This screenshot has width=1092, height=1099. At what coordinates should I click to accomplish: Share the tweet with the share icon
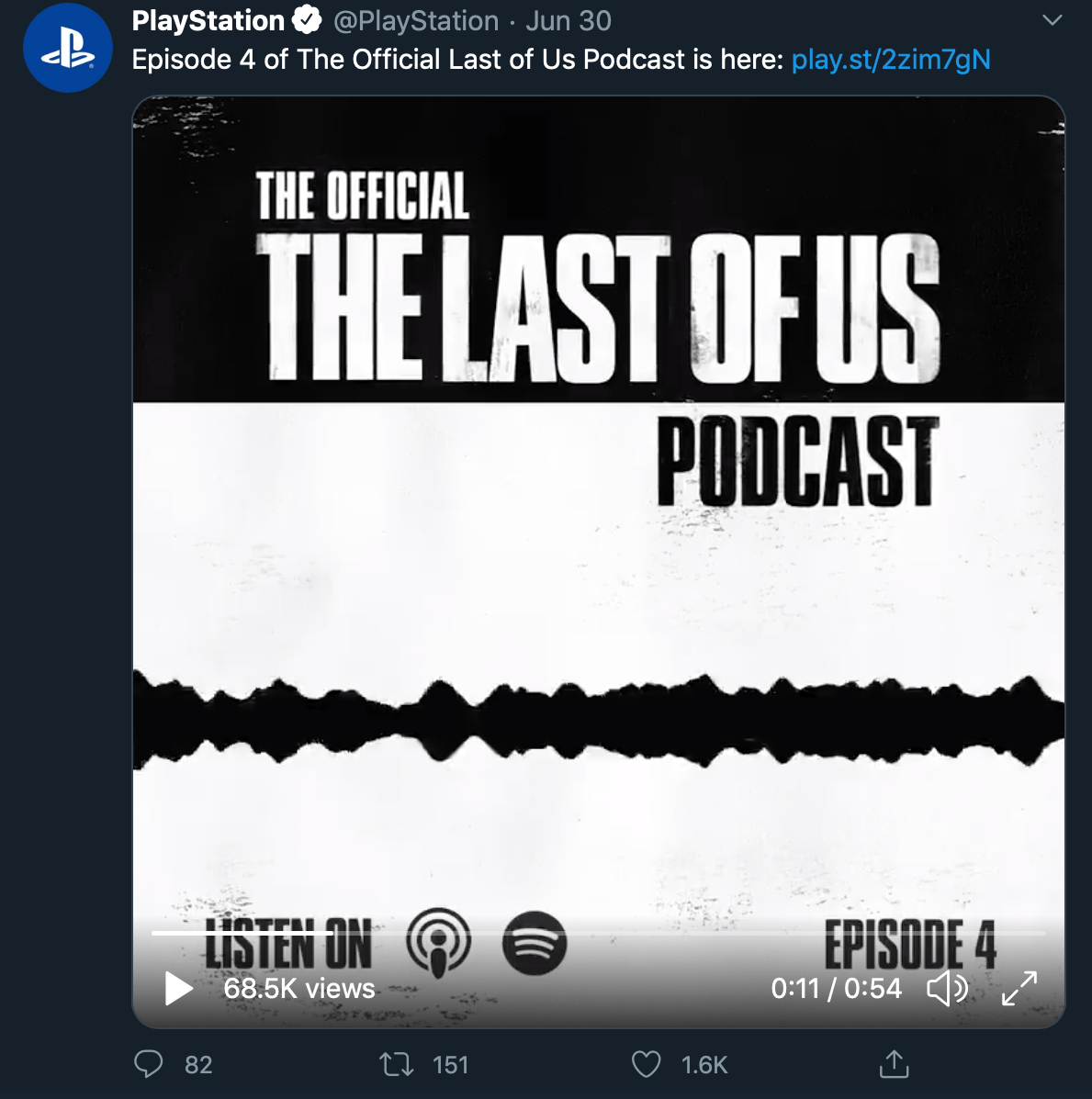[894, 1064]
